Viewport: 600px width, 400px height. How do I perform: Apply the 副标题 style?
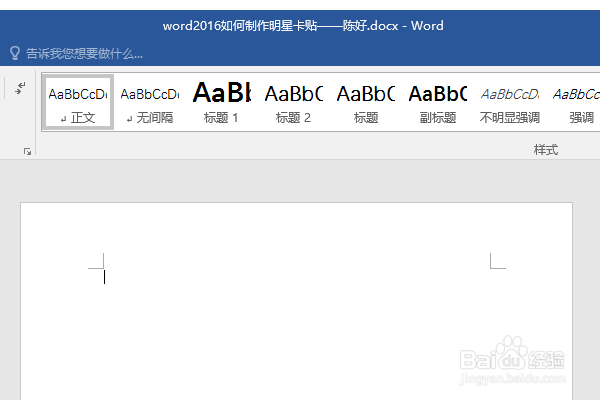click(437, 102)
